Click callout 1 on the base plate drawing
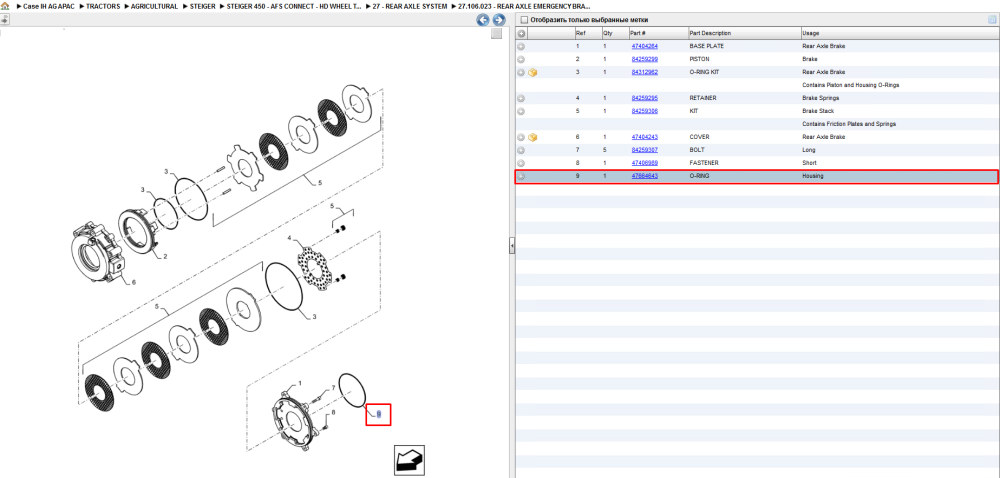This screenshot has height=478, width=1000. [x=300, y=384]
